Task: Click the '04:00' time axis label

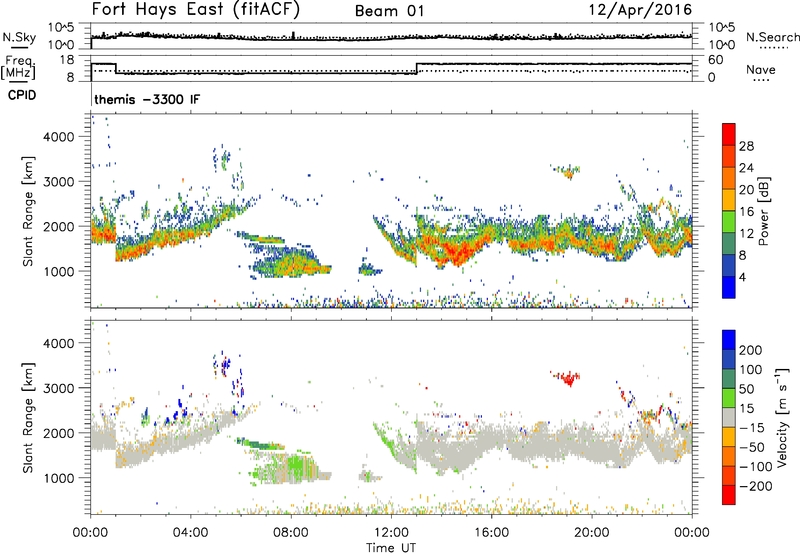Action: tap(190, 533)
